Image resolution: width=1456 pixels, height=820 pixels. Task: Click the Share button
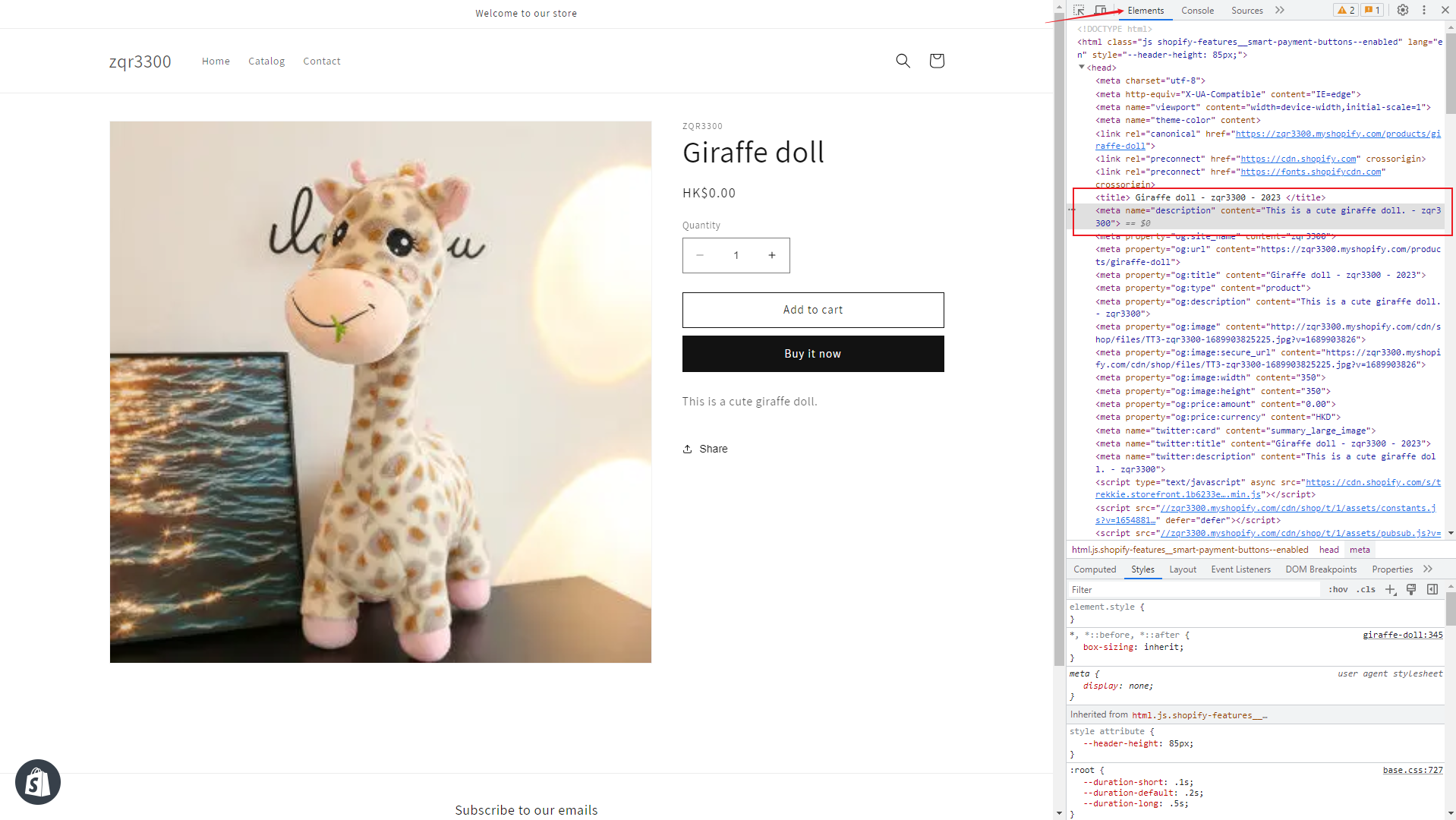tap(705, 449)
